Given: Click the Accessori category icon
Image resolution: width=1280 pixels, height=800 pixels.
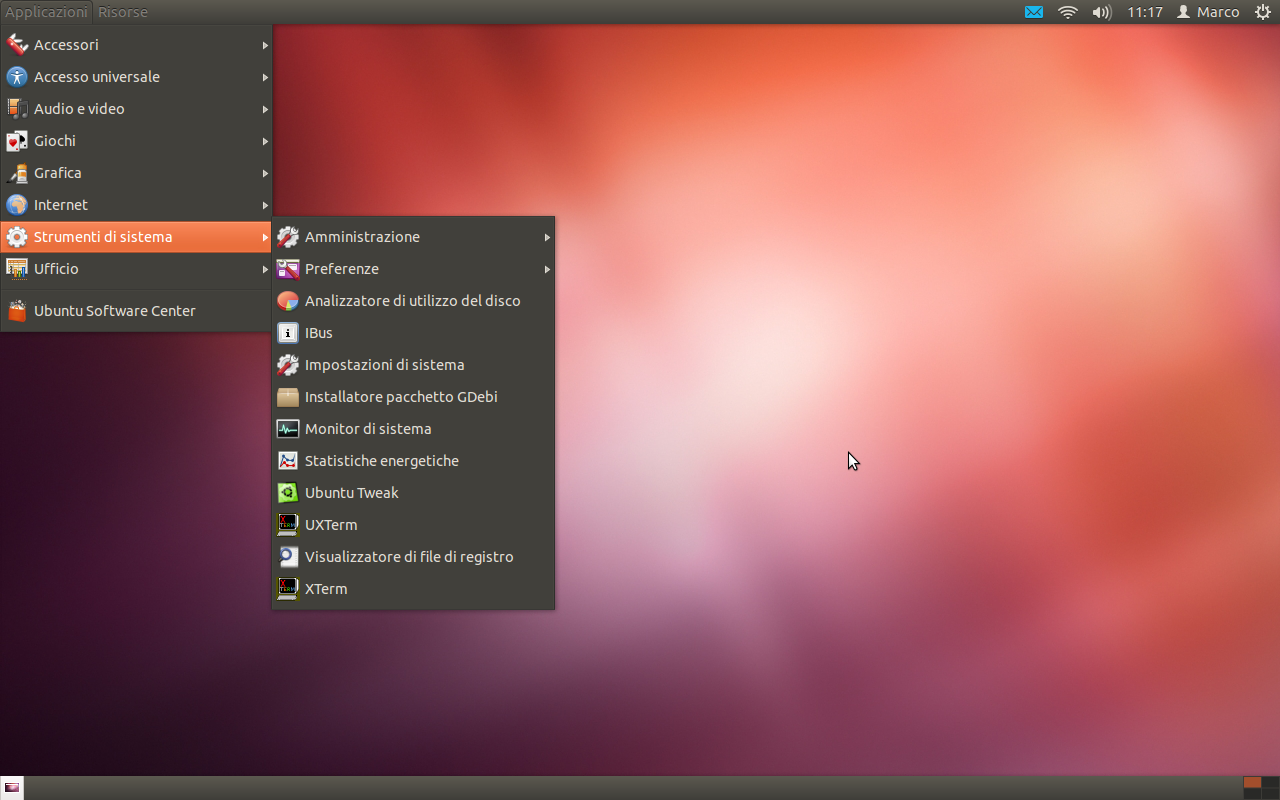Looking at the screenshot, I should point(16,45).
